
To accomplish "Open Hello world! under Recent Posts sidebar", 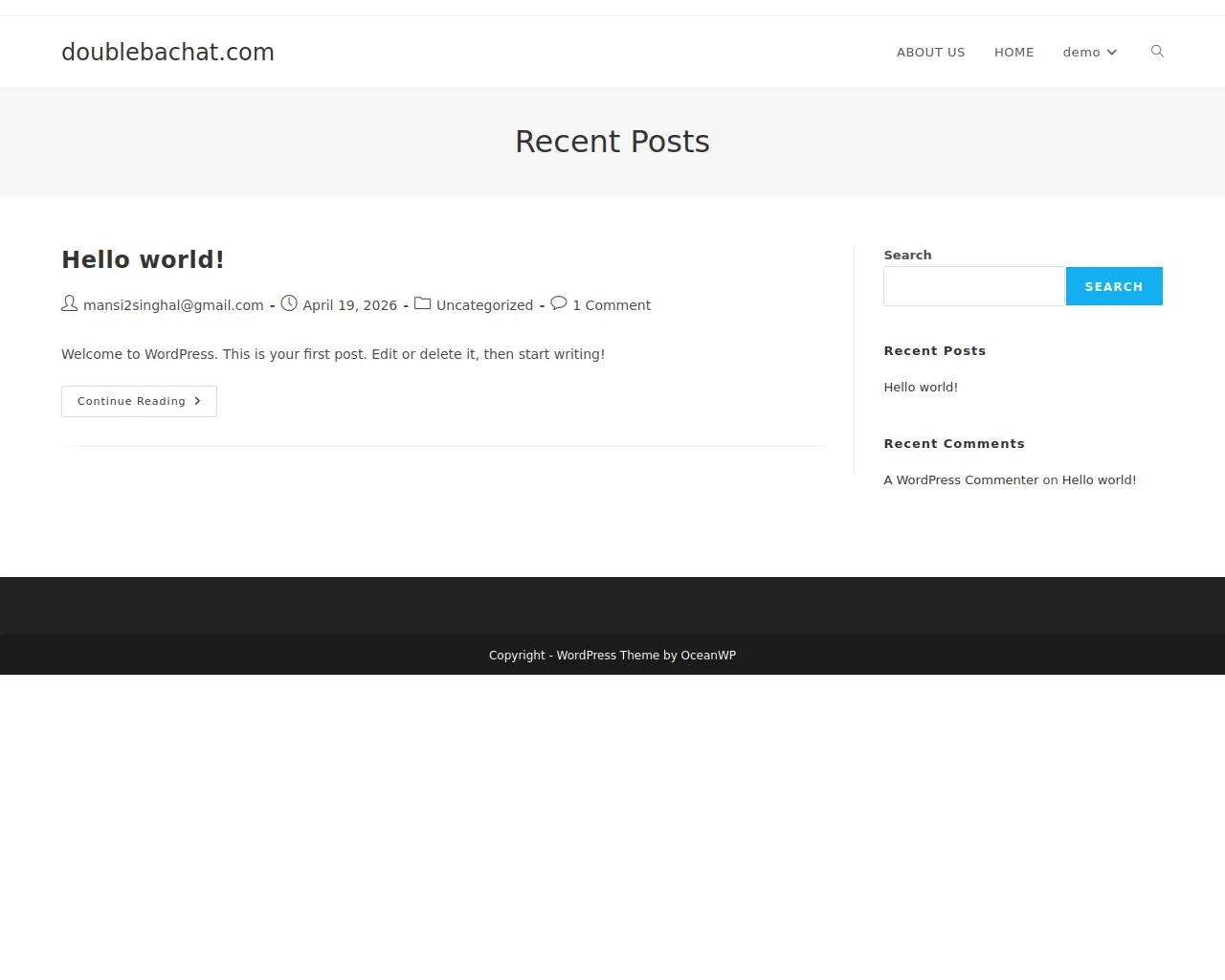I will tap(921, 387).
